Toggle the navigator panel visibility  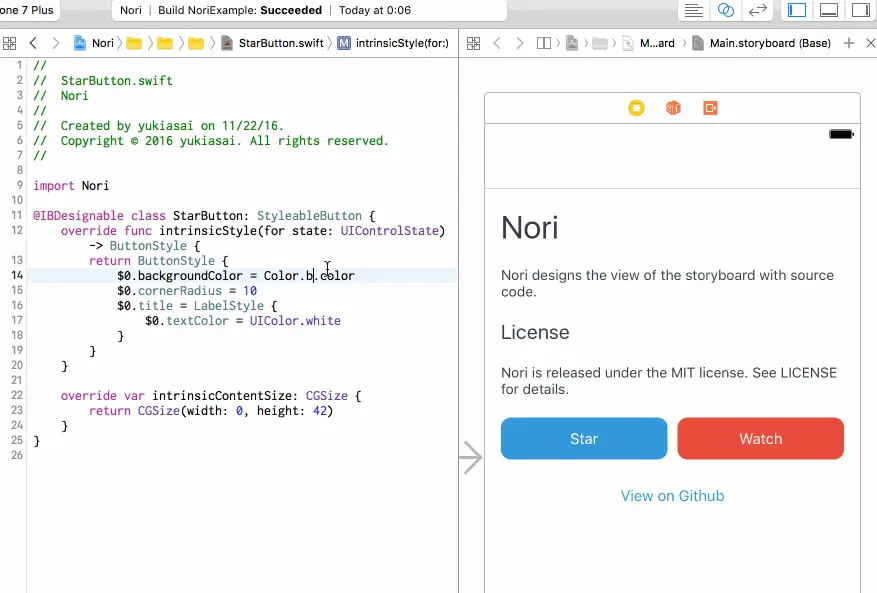[x=796, y=10]
